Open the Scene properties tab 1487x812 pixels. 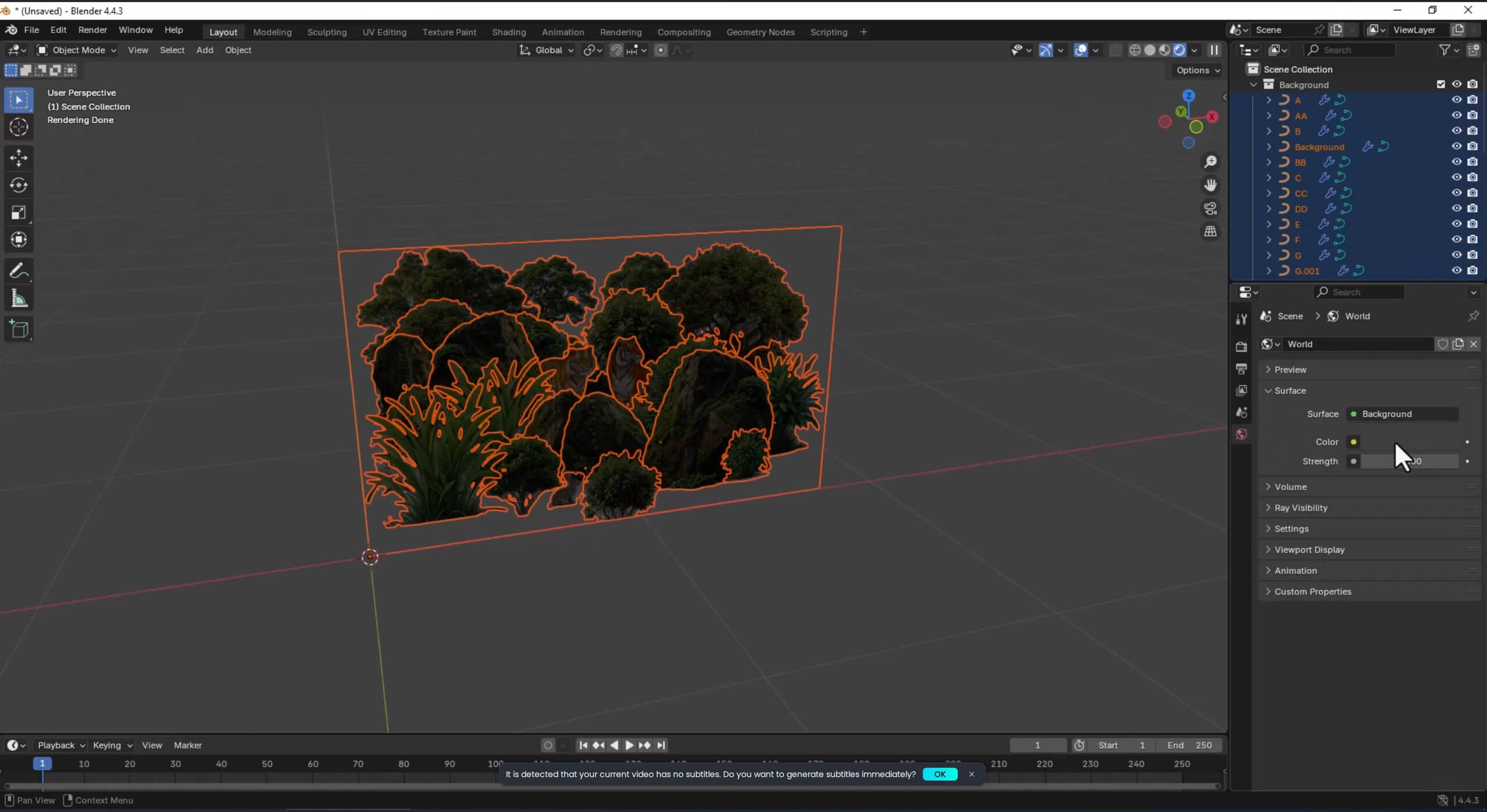pos(1241,413)
